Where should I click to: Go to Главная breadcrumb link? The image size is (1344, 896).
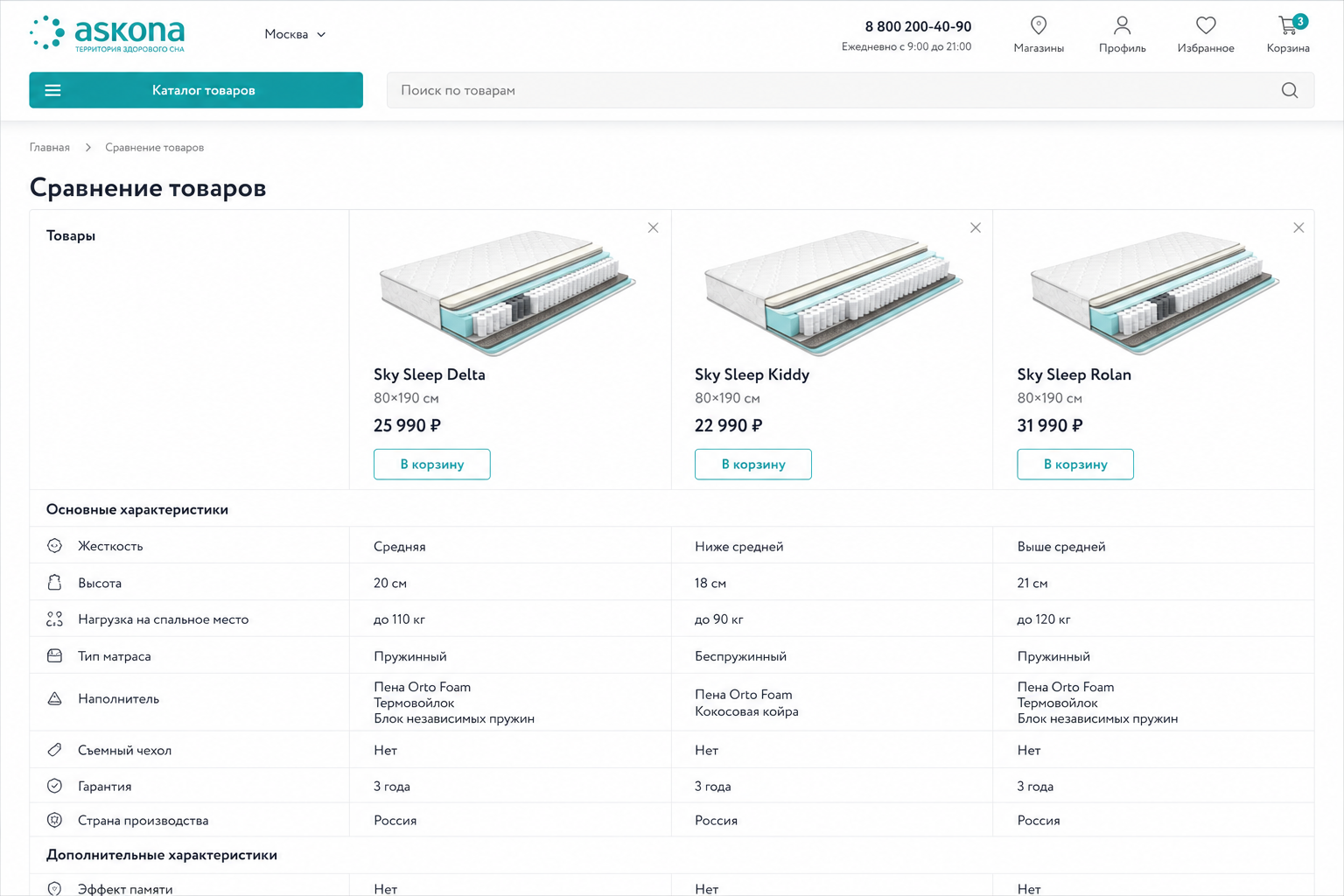(x=50, y=147)
